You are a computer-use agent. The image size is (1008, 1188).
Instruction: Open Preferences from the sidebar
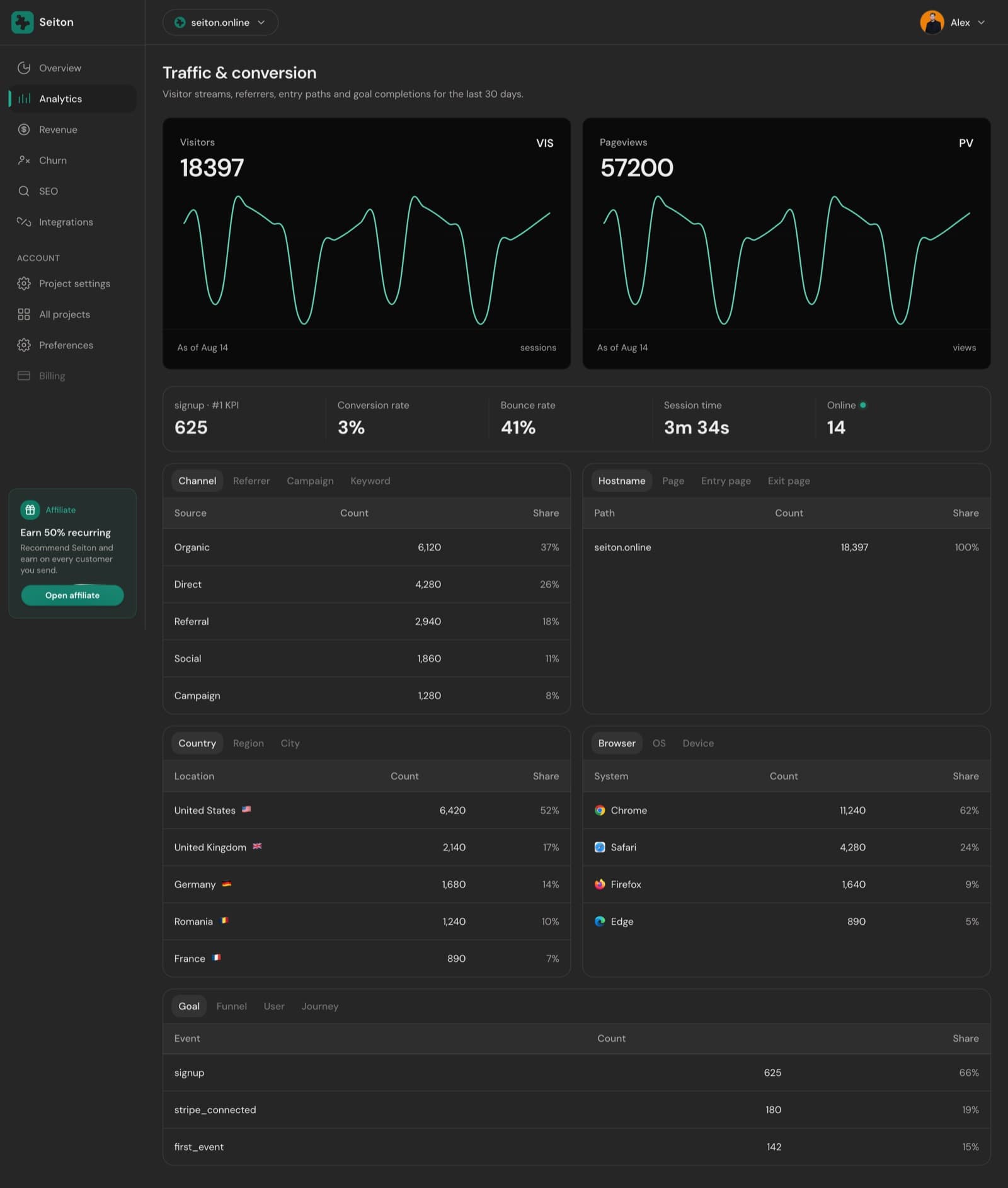(72, 346)
